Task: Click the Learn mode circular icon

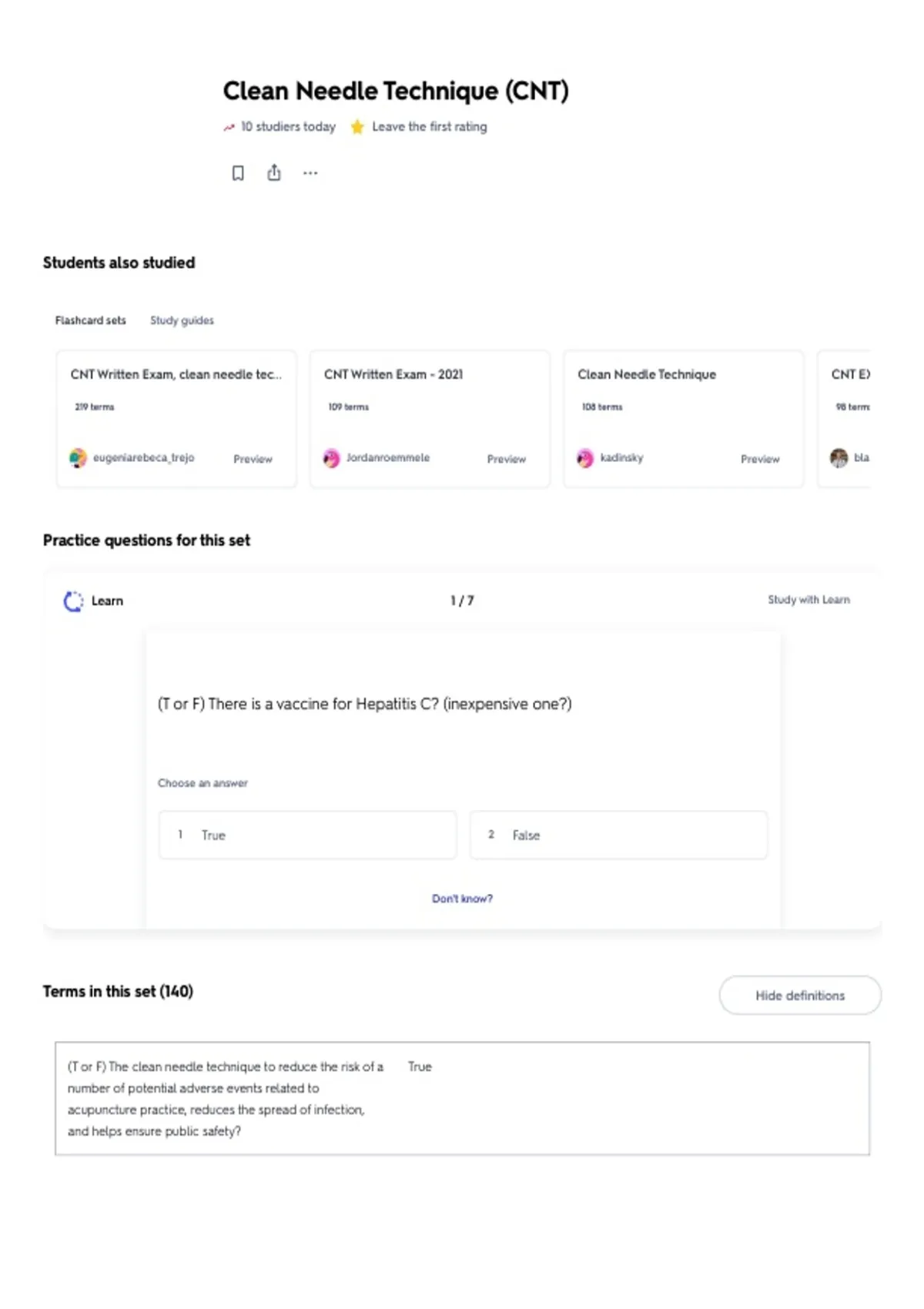Action: 73,601
